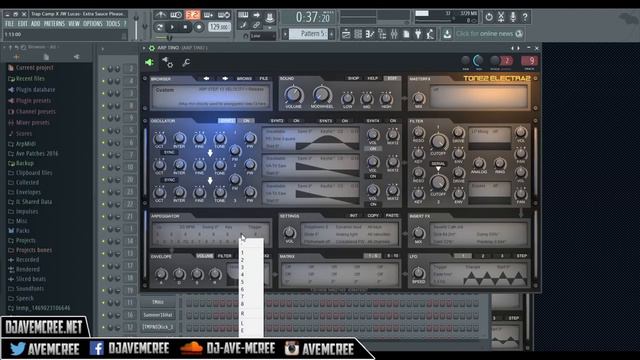Toggle the orange 3-2-1 countdown button
This screenshot has height=360, width=640.
point(193,15)
